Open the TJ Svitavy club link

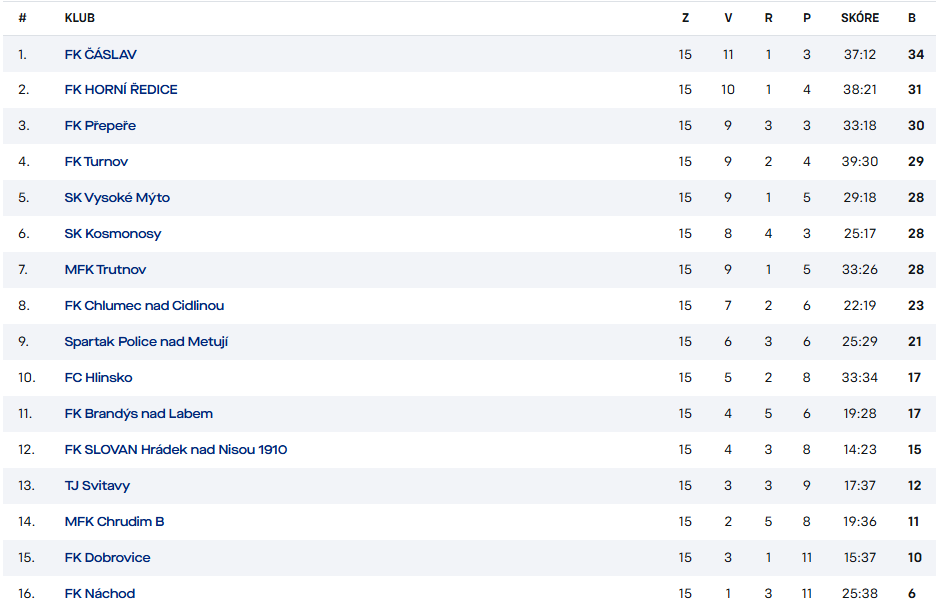97,486
